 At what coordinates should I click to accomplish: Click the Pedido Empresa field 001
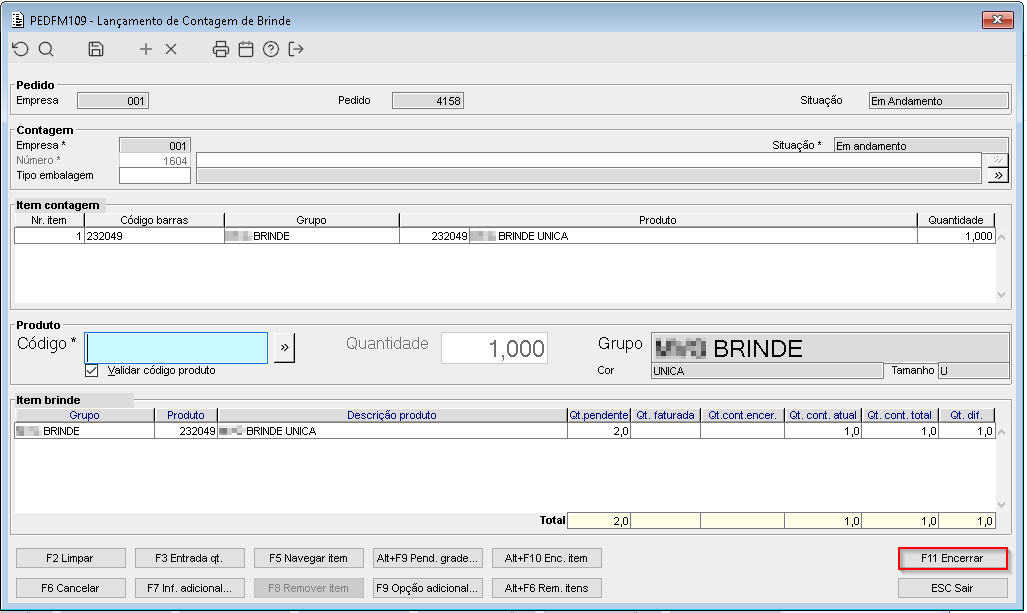(113, 101)
